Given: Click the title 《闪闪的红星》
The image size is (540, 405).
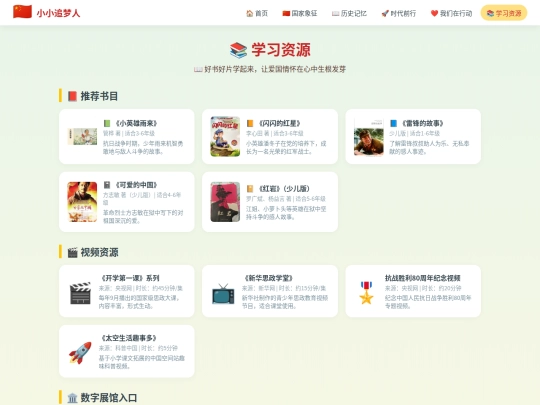Looking at the screenshot, I should [x=279, y=123].
